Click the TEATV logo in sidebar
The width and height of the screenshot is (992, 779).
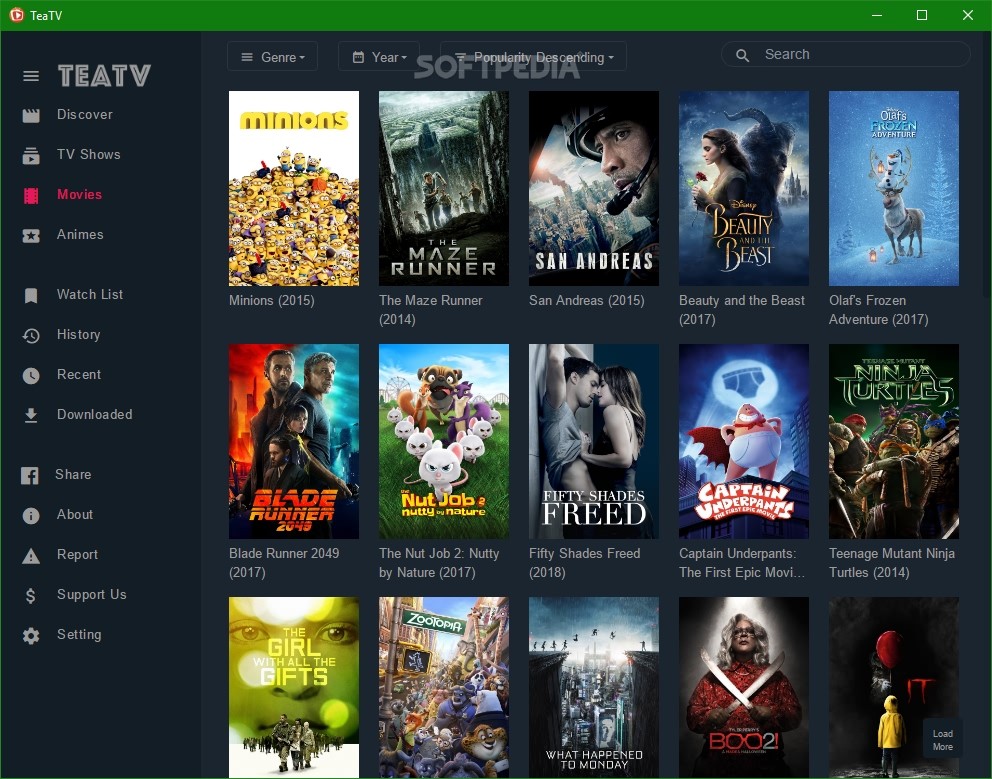[104, 76]
